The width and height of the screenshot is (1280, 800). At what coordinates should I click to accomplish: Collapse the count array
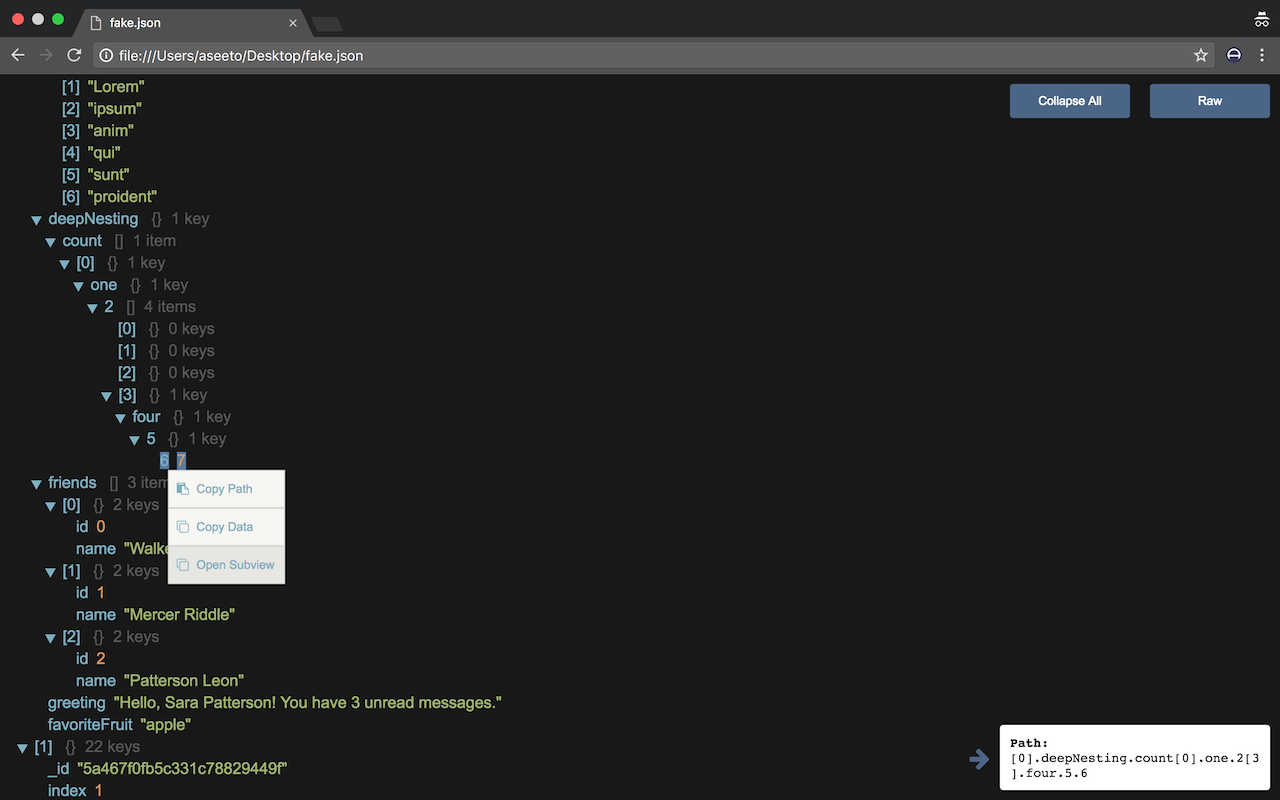coord(52,242)
